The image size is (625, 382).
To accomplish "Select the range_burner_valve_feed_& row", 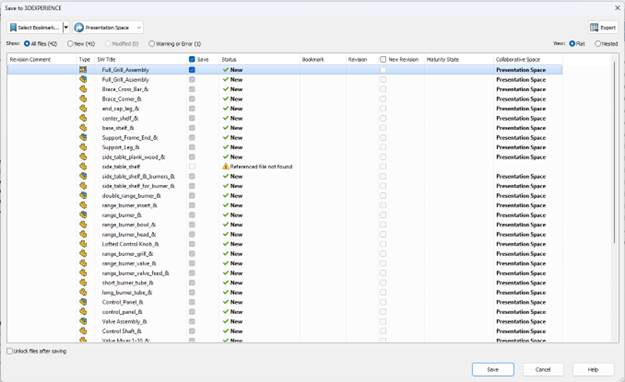I will pyautogui.click(x=285, y=273).
